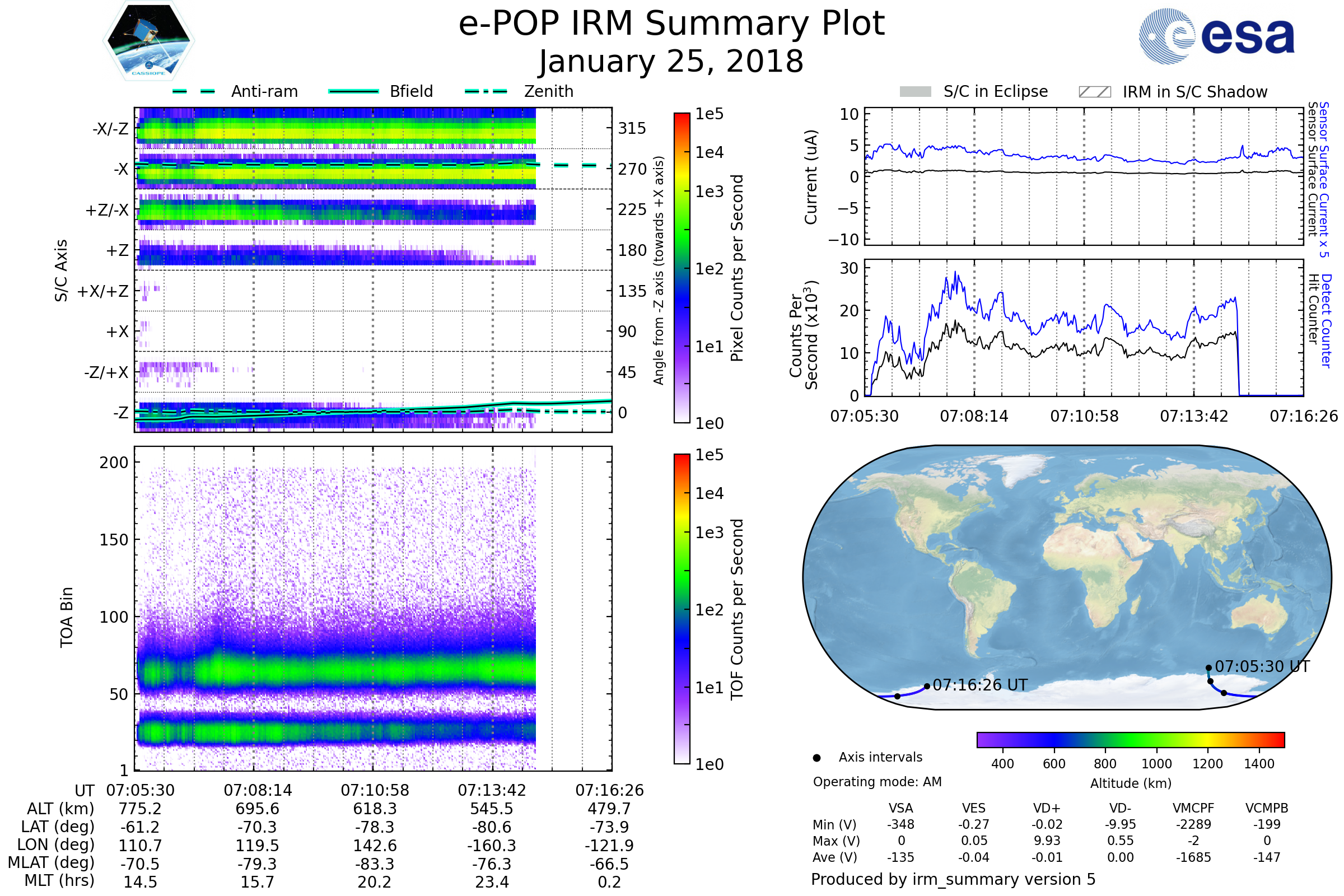Click the Anti-ram dashed legend line
The height and width of the screenshot is (896, 1344).
pos(194,91)
